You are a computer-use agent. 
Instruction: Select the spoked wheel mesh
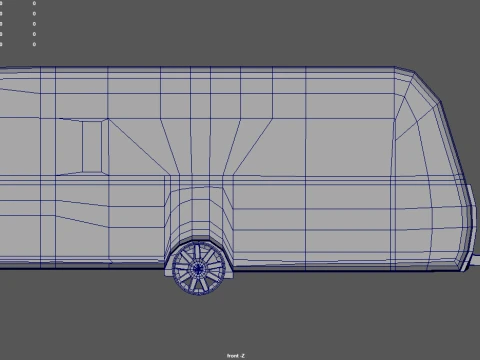[x=198, y=268]
